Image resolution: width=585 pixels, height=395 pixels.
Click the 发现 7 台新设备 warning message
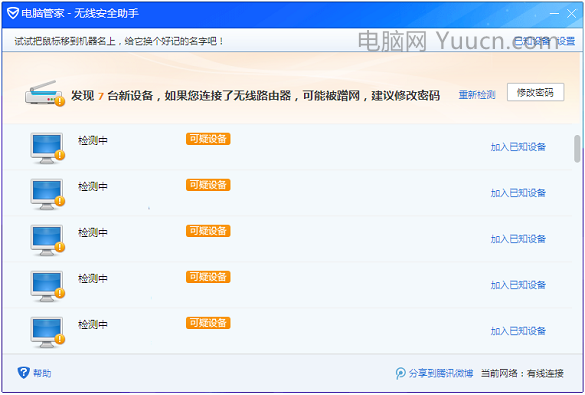(256, 96)
